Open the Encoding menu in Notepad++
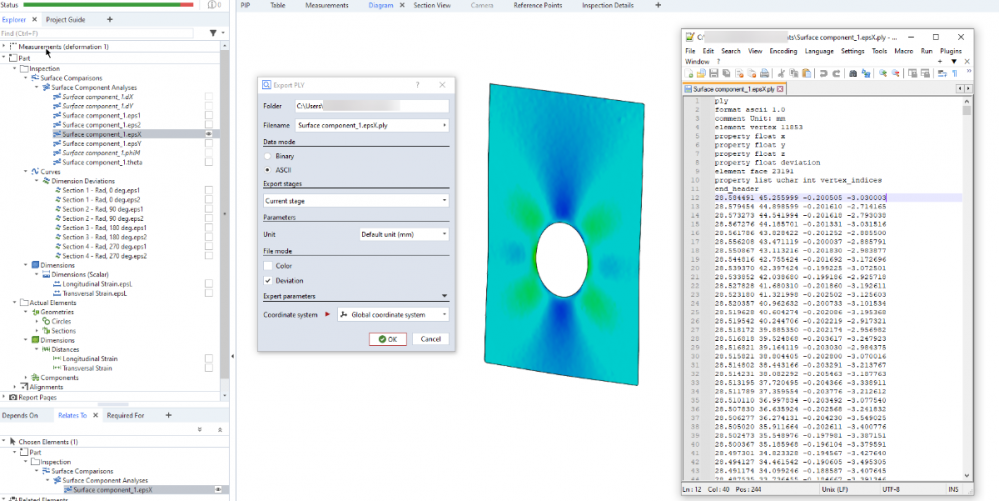 tap(783, 50)
